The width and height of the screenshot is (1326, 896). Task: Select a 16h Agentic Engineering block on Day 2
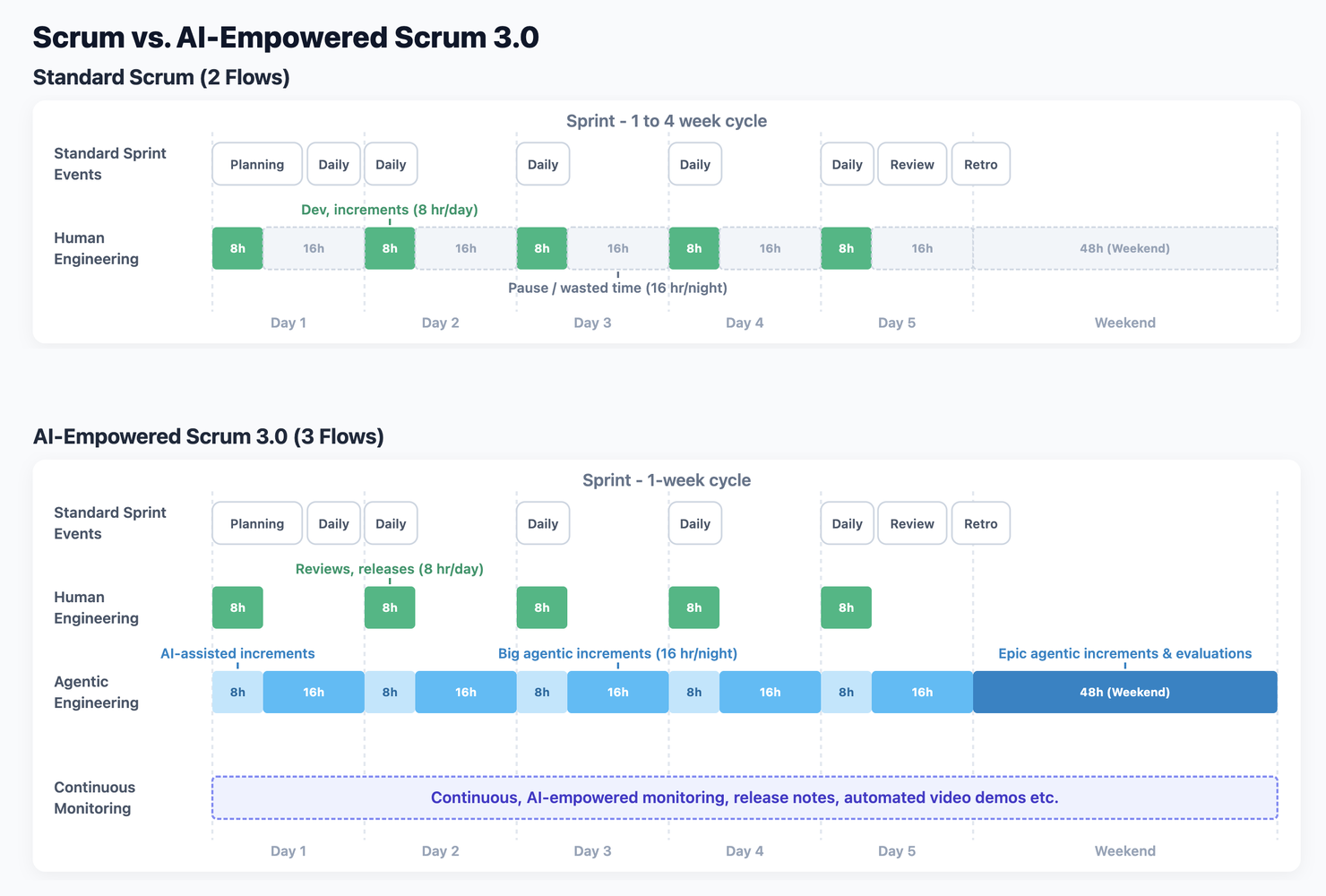coord(465,692)
